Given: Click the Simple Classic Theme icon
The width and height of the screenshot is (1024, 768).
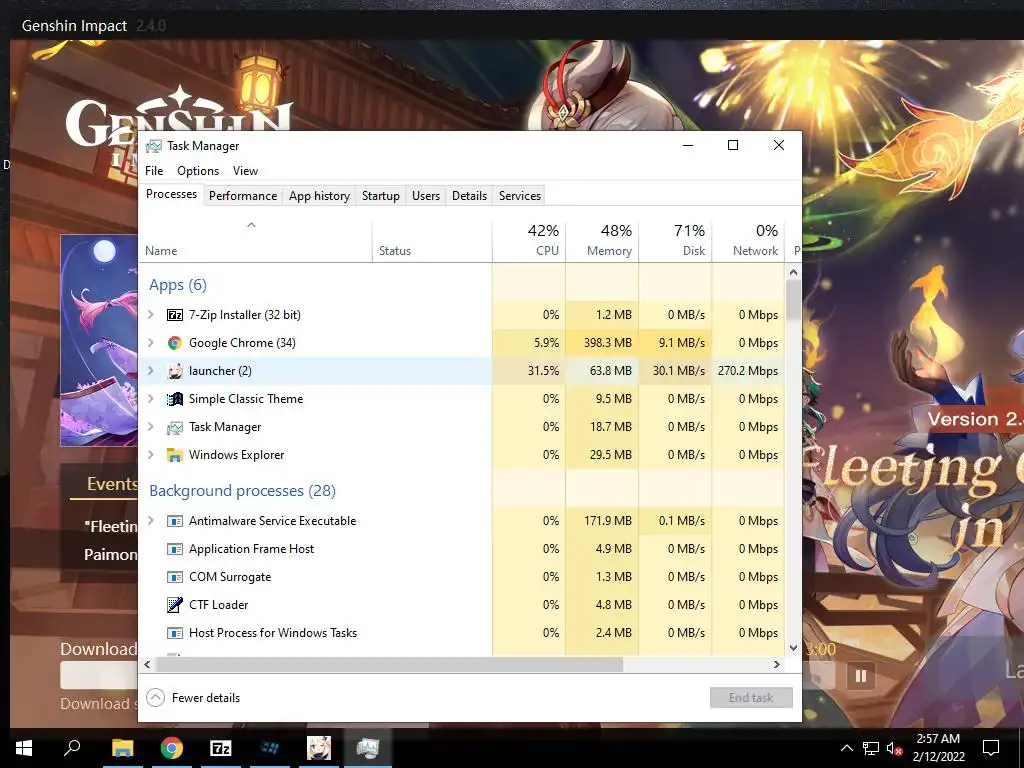Looking at the screenshot, I should pyautogui.click(x=174, y=399).
